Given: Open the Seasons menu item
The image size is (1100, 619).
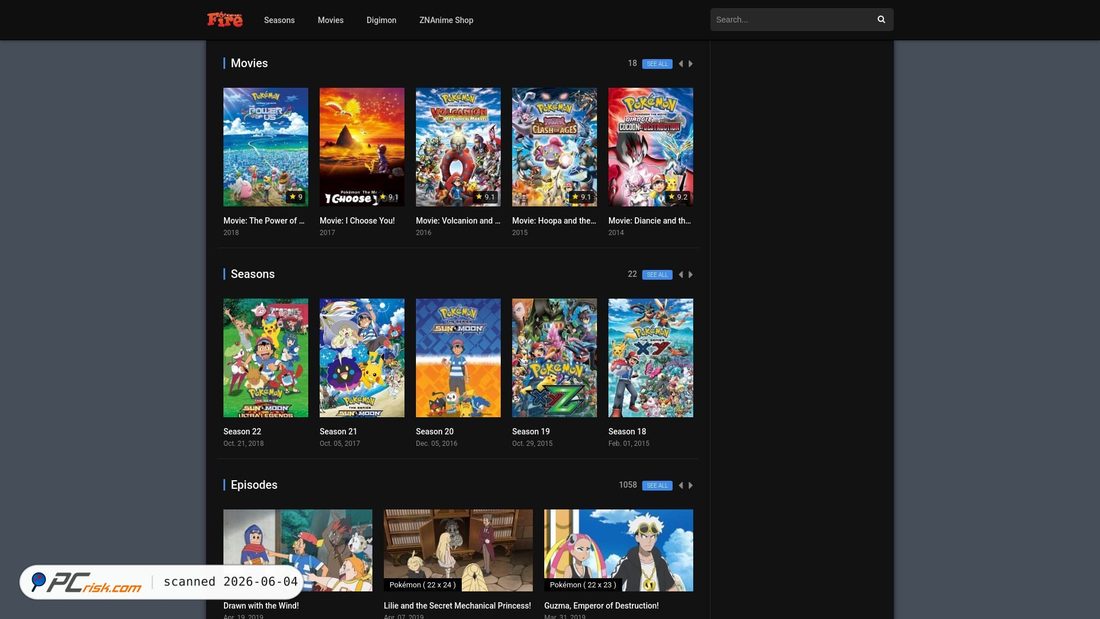Looking at the screenshot, I should [279, 20].
